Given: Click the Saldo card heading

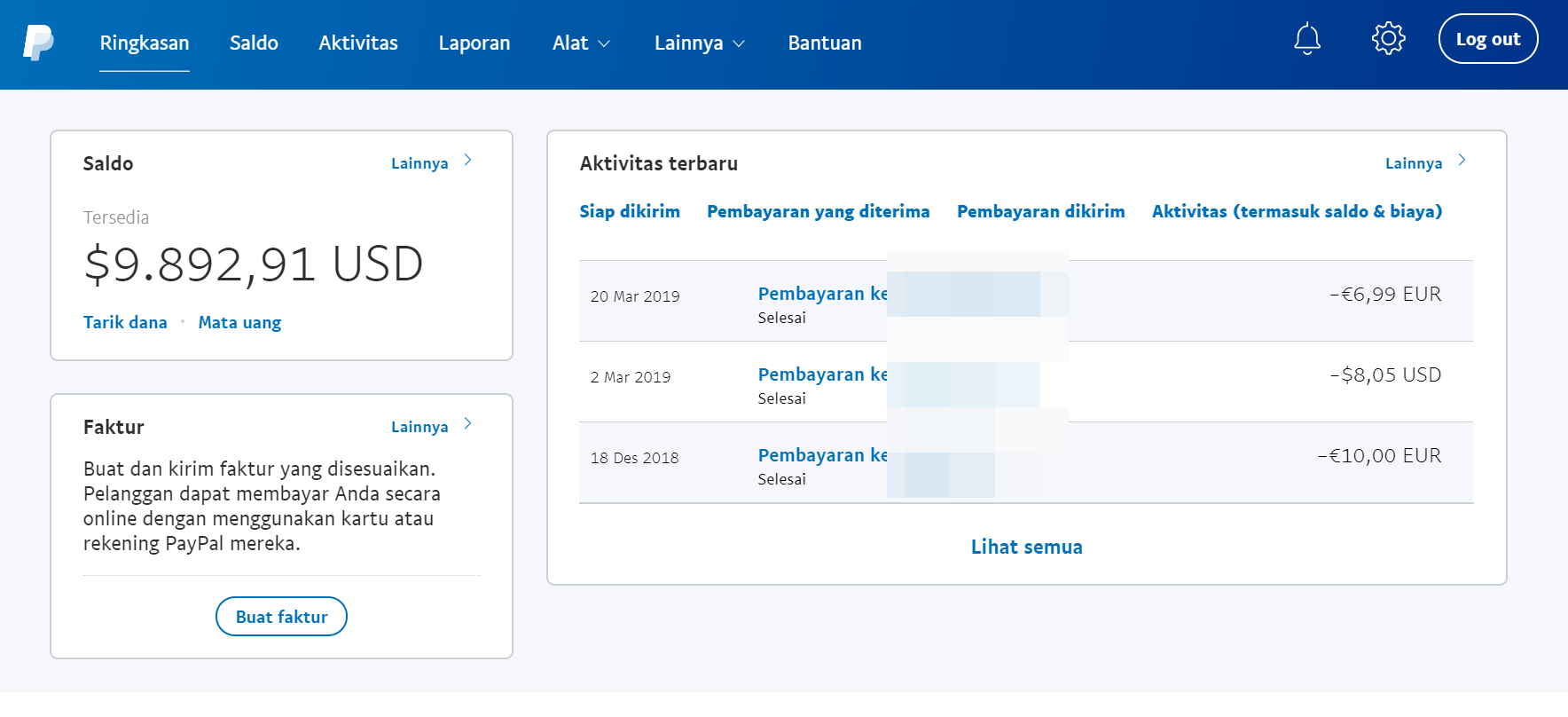Looking at the screenshot, I should click(x=108, y=163).
